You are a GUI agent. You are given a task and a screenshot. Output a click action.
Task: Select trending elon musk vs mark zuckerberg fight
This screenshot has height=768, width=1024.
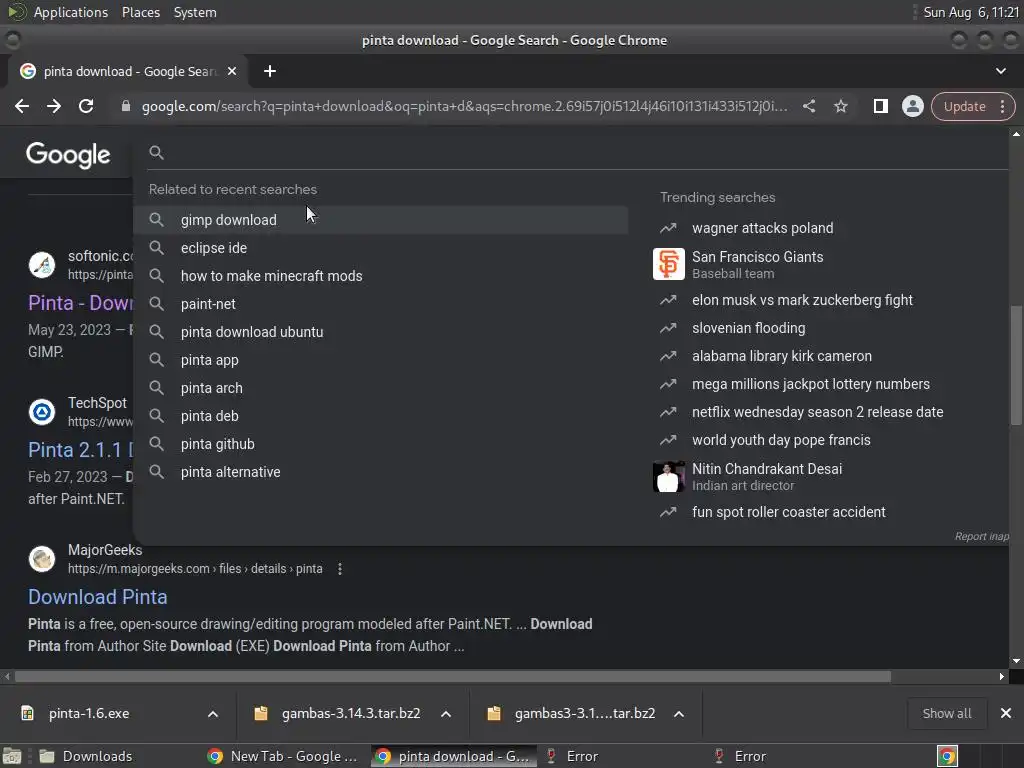(802, 300)
